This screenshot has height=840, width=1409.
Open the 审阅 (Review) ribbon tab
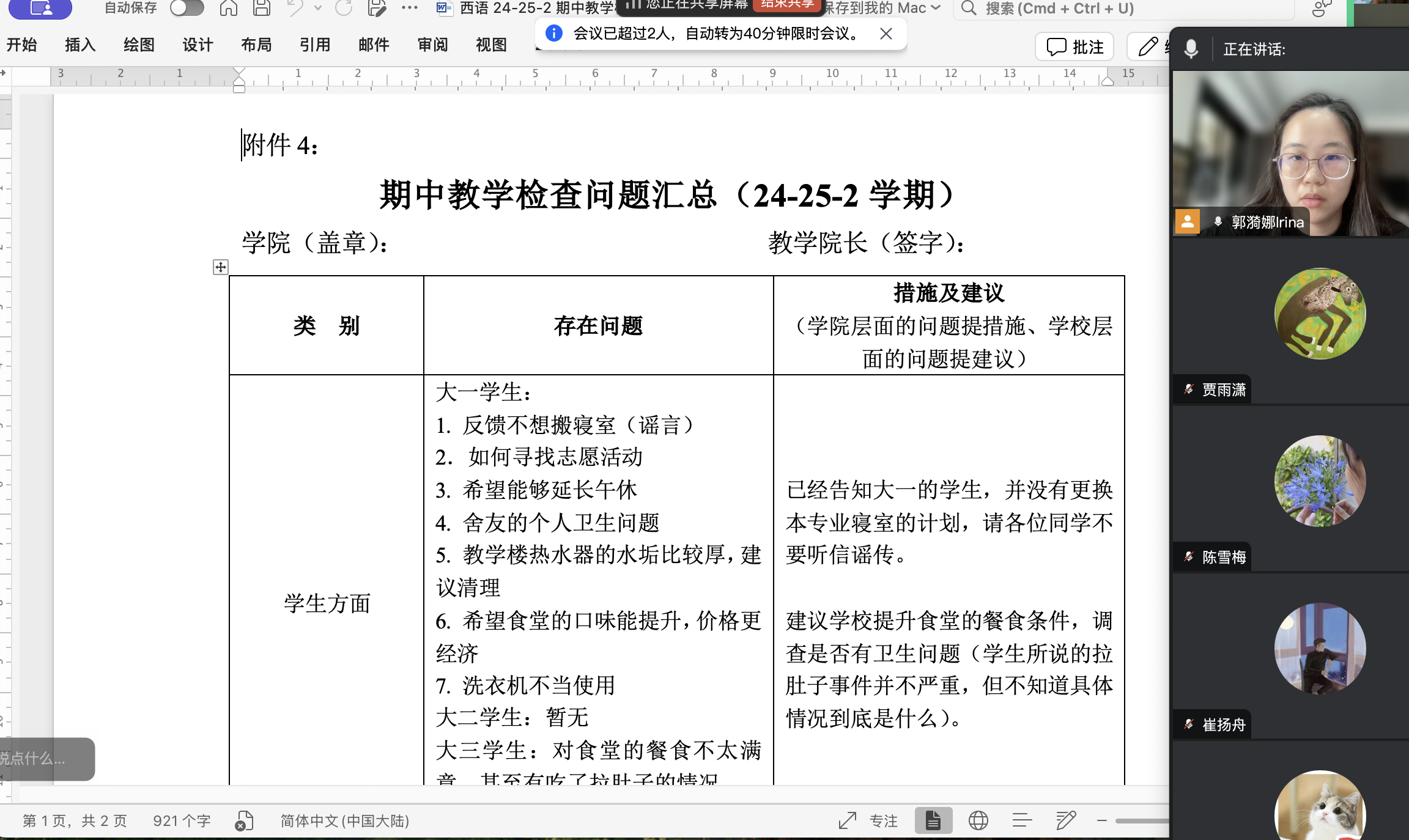[x=433, y=45]
